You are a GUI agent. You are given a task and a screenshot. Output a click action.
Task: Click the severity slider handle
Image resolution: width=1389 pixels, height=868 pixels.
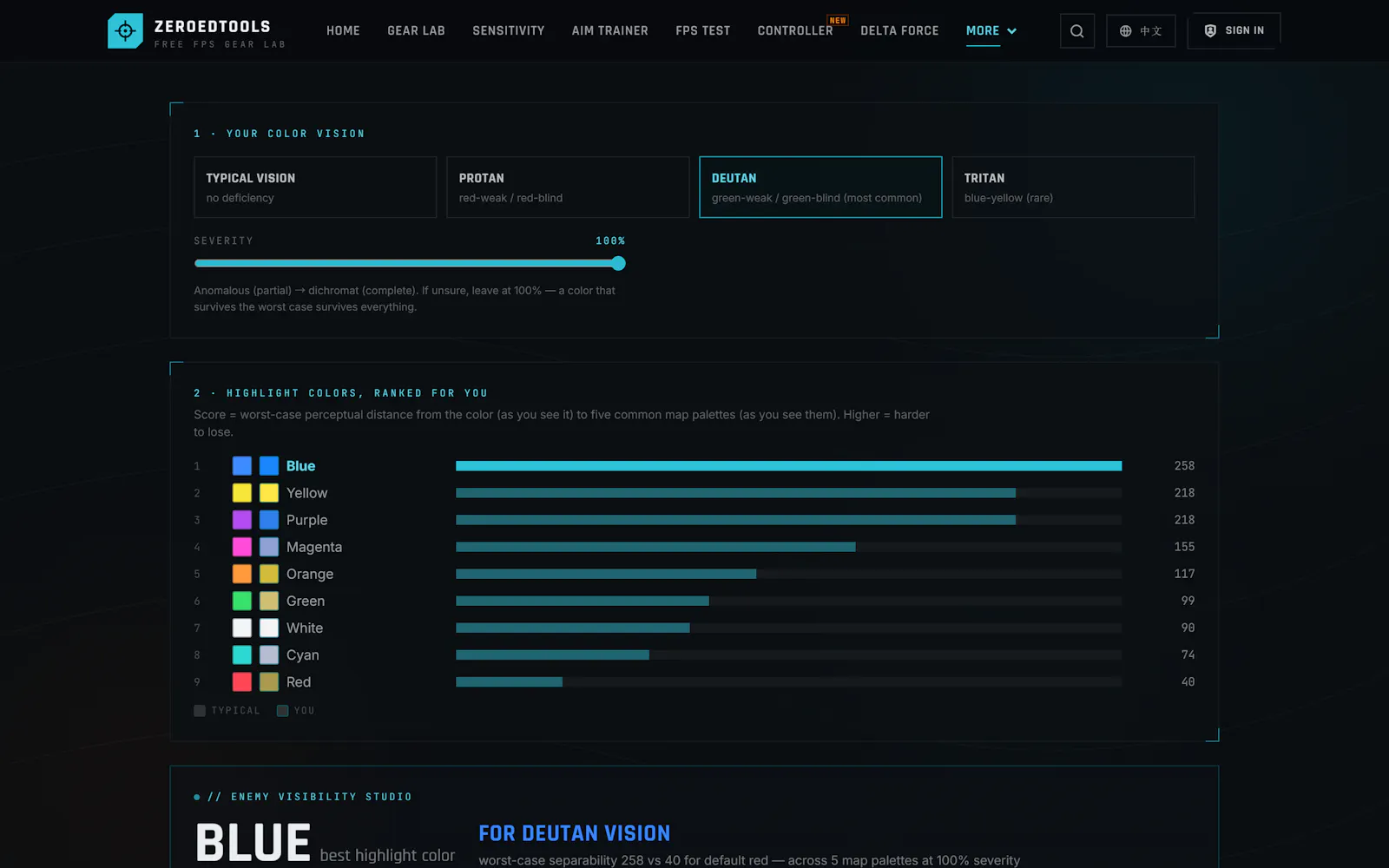pyautogui.click(x=618, y=263)
